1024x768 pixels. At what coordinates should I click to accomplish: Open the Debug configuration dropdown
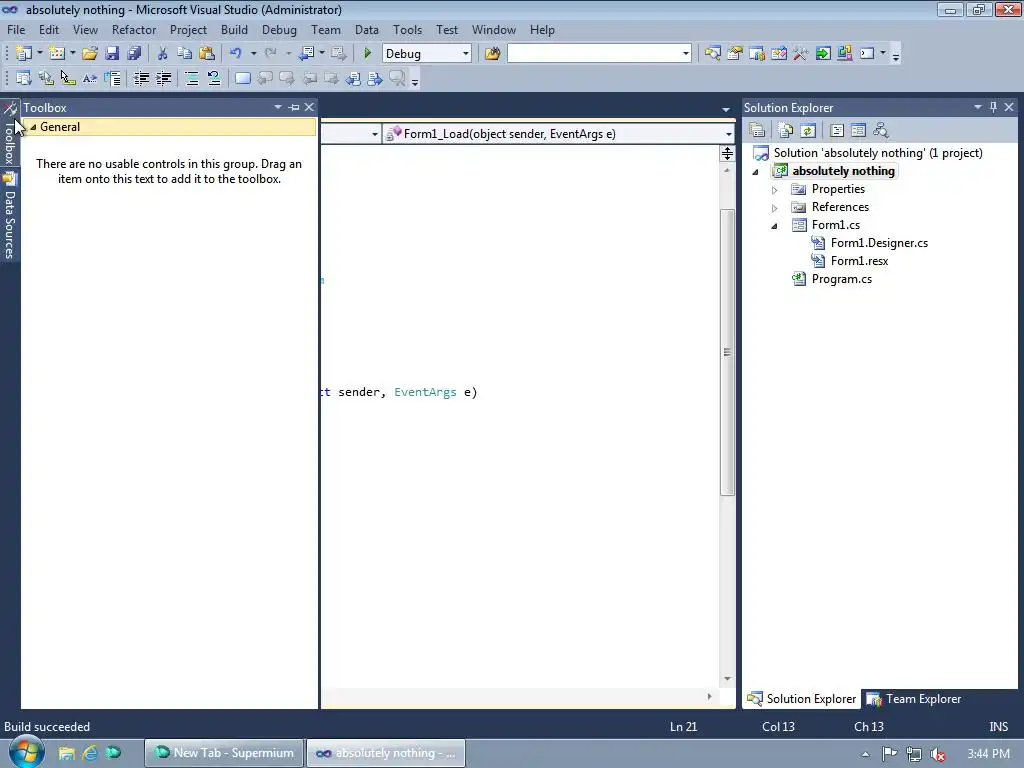(x=466, y=54)
